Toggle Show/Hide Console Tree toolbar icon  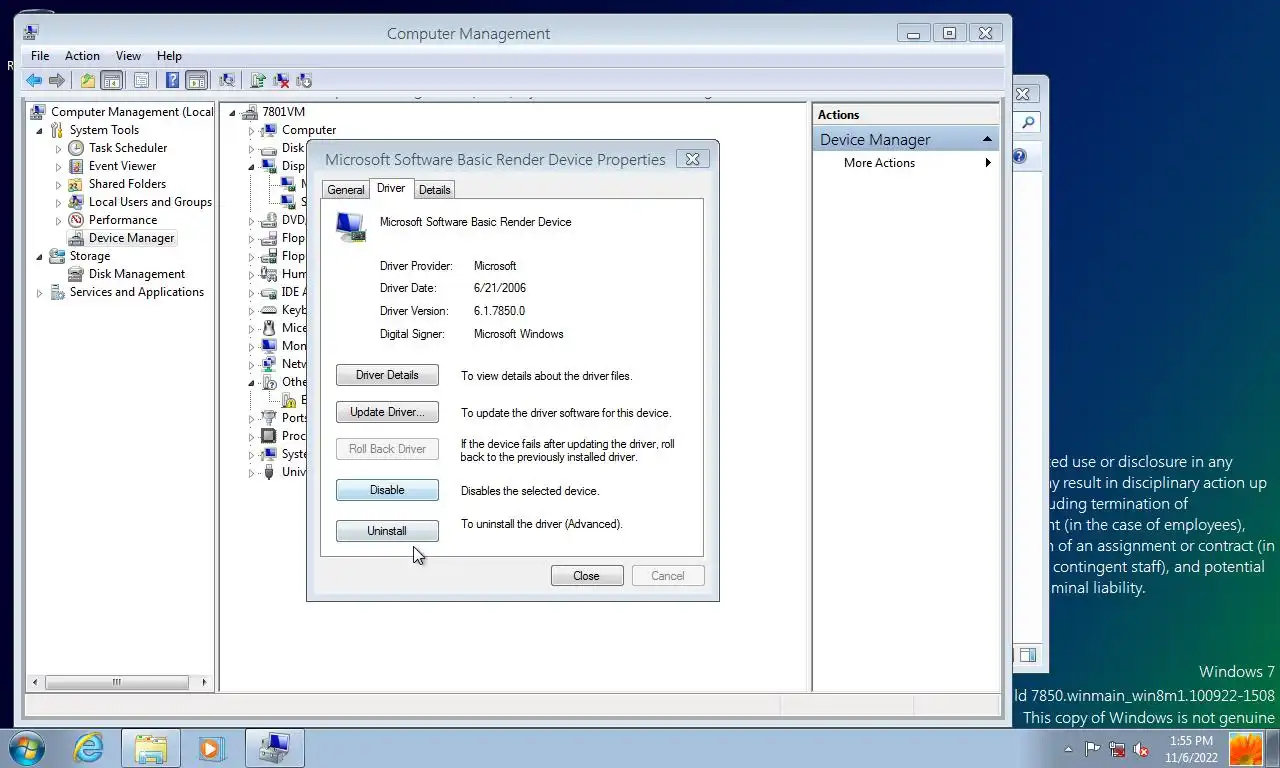112,80
